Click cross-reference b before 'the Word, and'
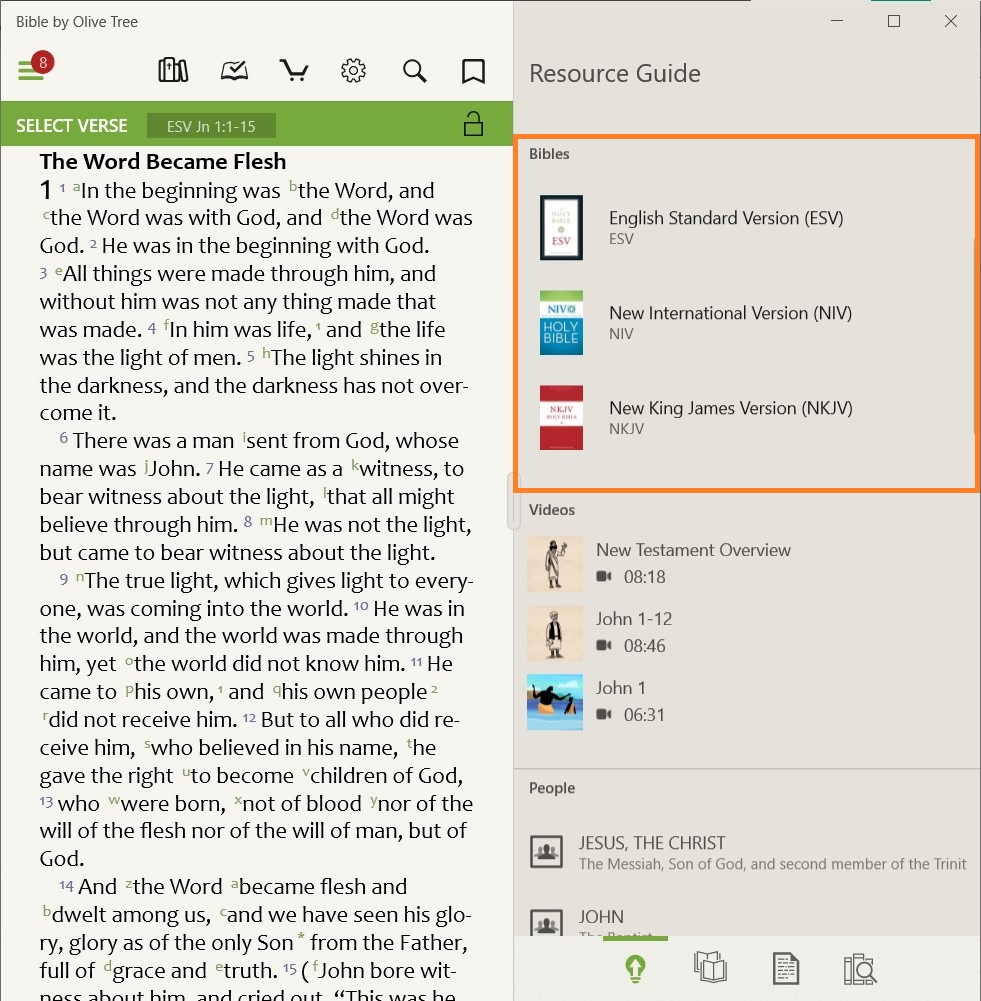Viewport: 981px width, 1001px height. (x=293, y=186)
